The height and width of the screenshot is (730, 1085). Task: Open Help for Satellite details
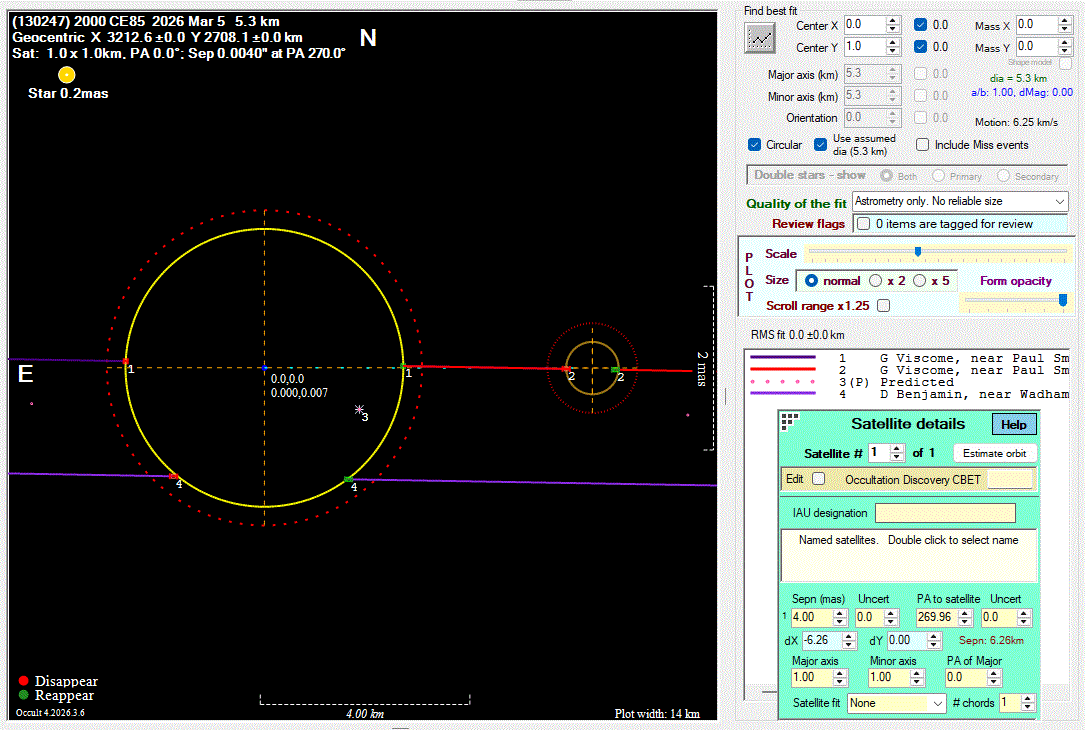1013,424
